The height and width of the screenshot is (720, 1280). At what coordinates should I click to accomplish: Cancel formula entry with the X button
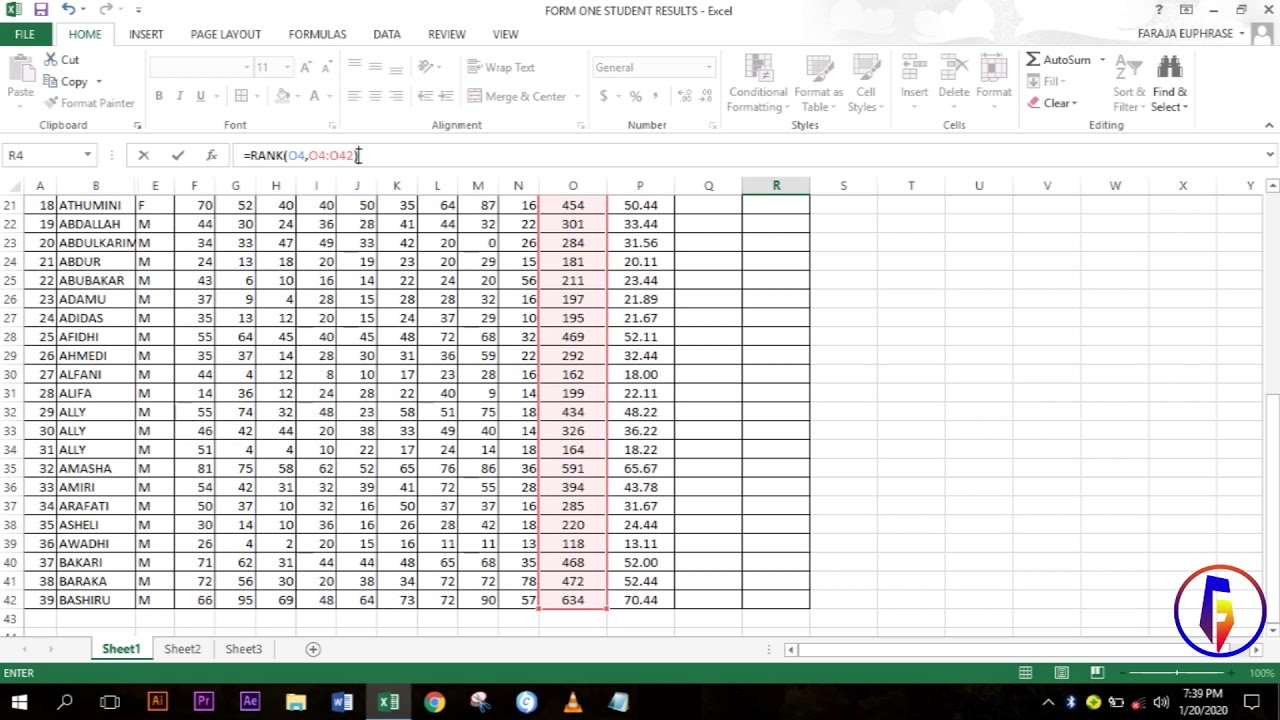point(143,155)
